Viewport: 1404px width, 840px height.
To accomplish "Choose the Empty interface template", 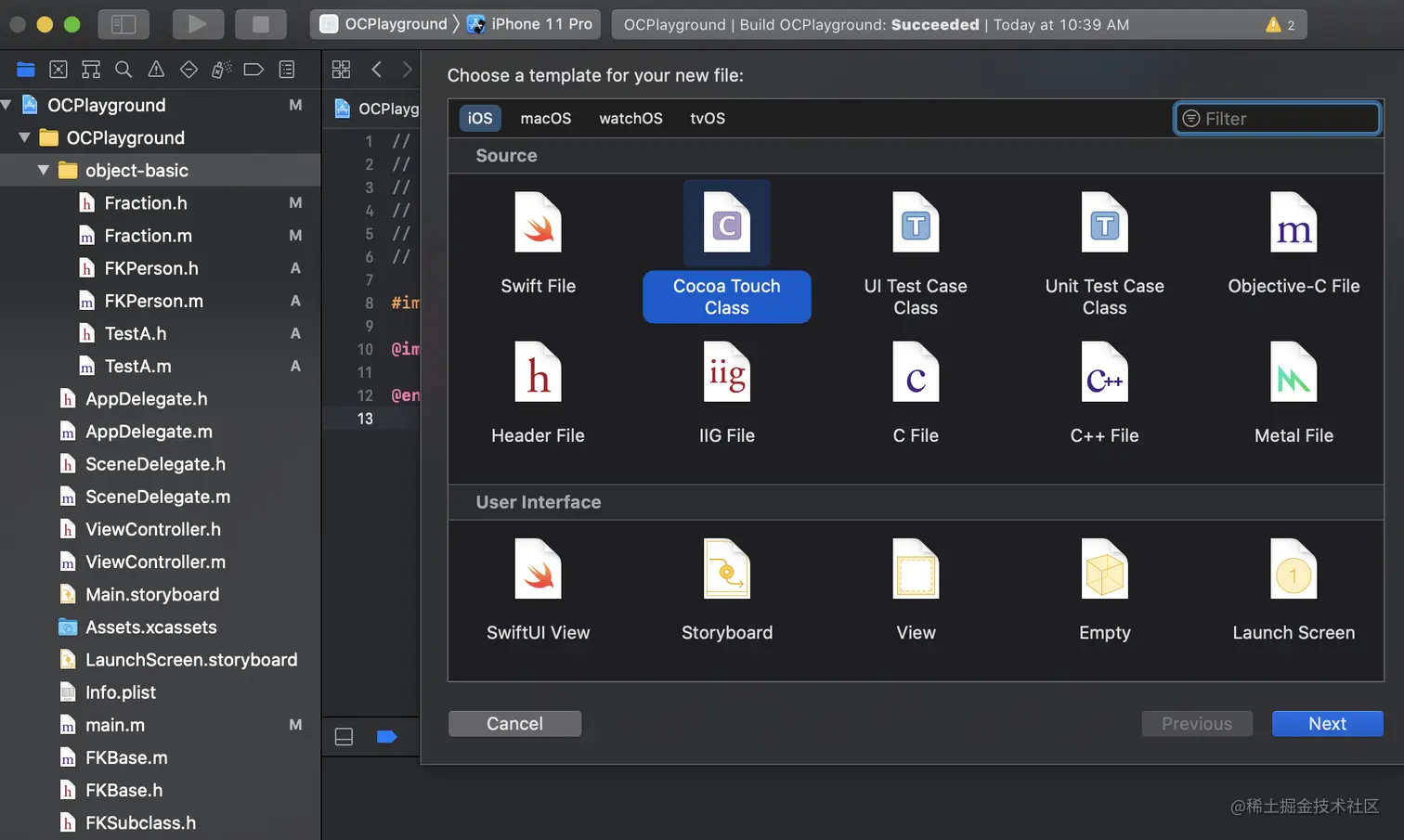I will (1104, 589).
